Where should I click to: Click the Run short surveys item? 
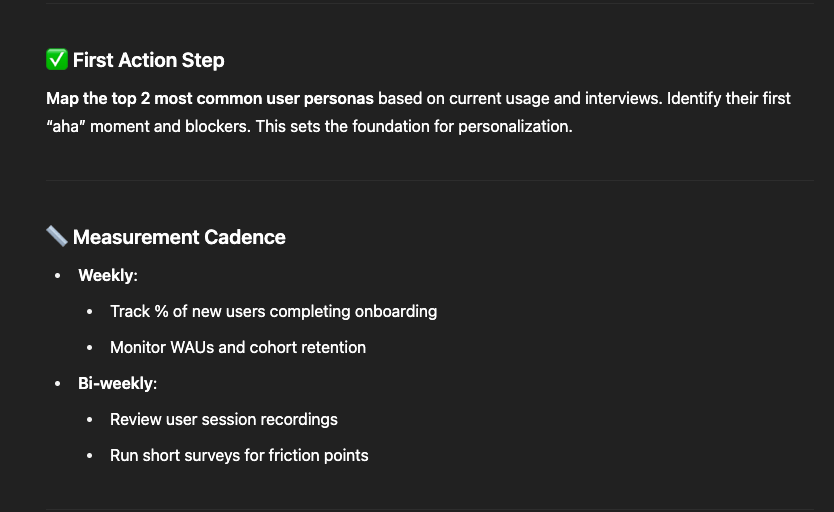(239, 456)
